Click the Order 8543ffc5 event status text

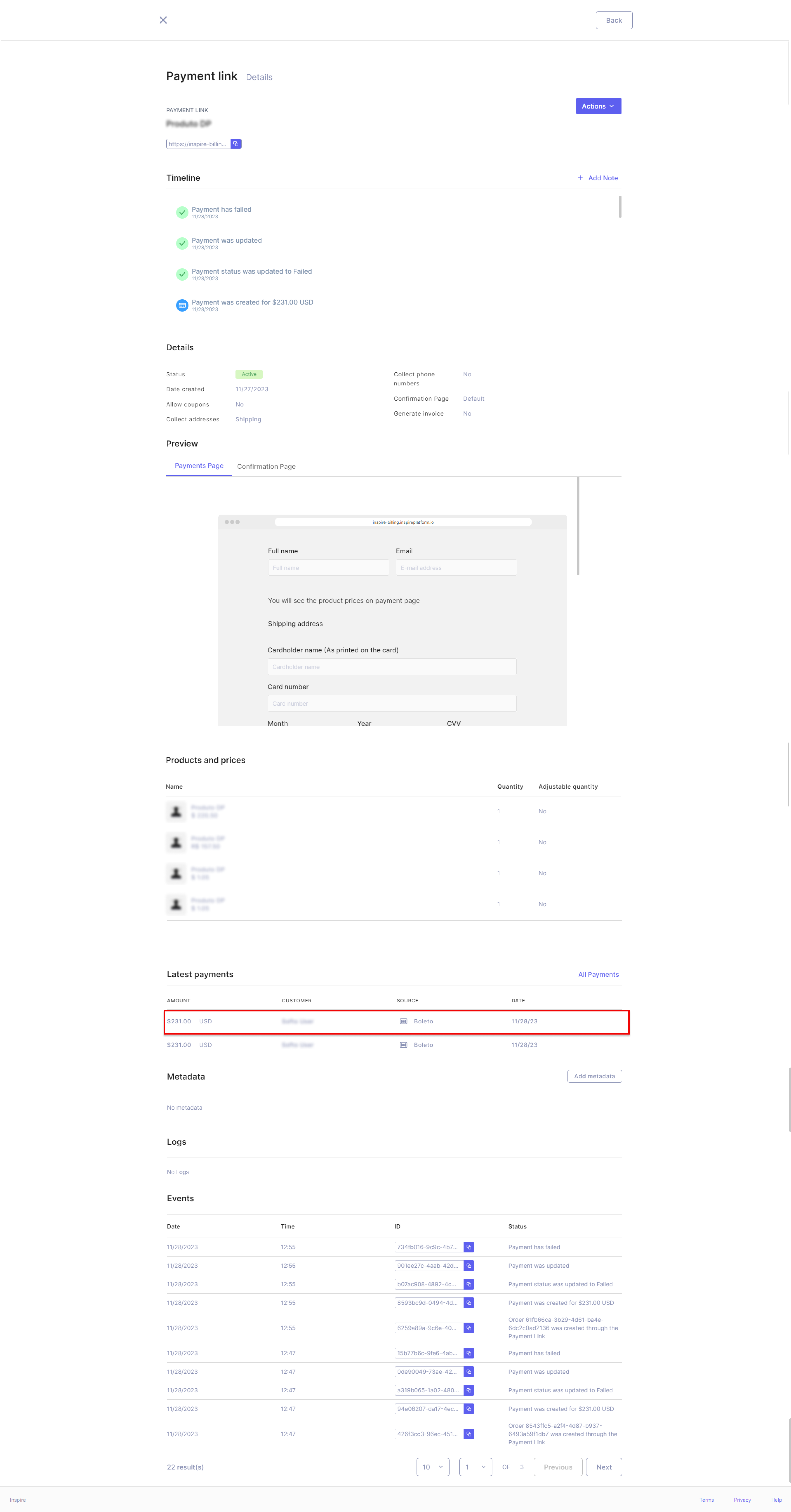(x=563, y=1434)
